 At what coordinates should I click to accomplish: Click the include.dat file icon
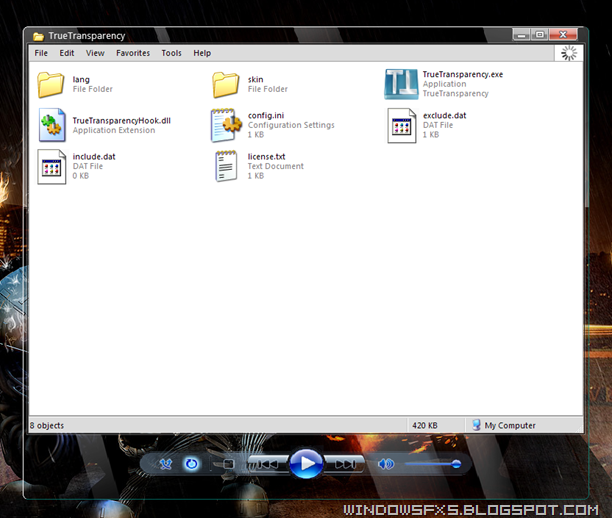coord(52,167)
